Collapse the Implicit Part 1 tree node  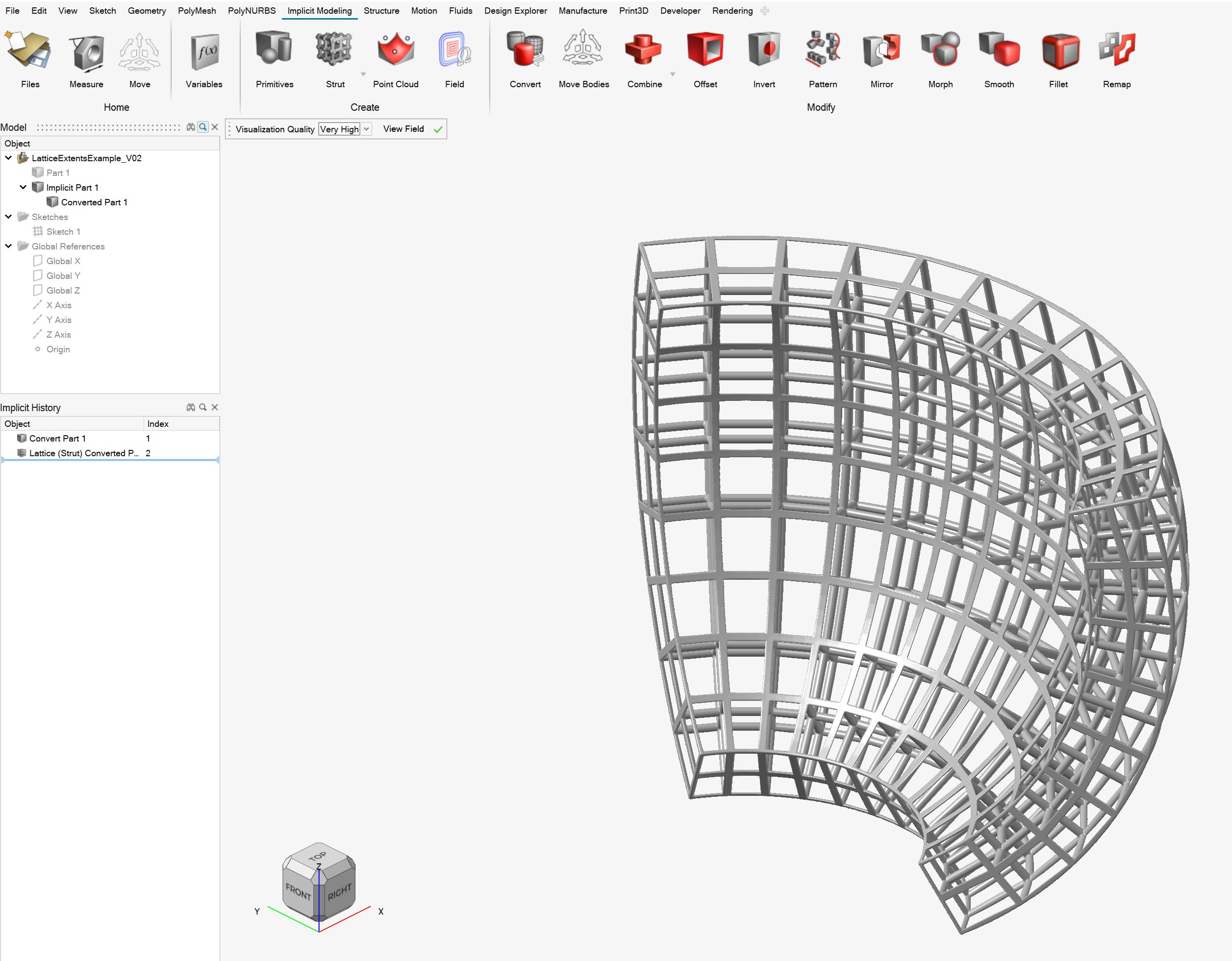point(23,187)
